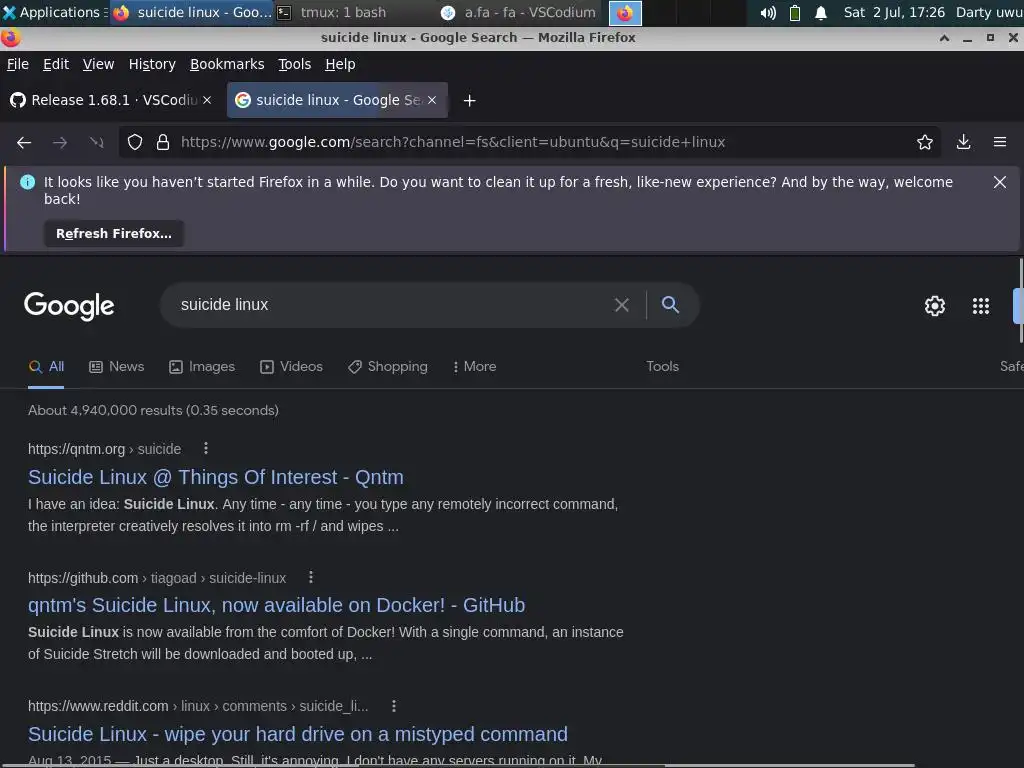Click the https://qntm.org › suicide URL
This screenshot has height=768, width=1024.
tap(104, 449)
